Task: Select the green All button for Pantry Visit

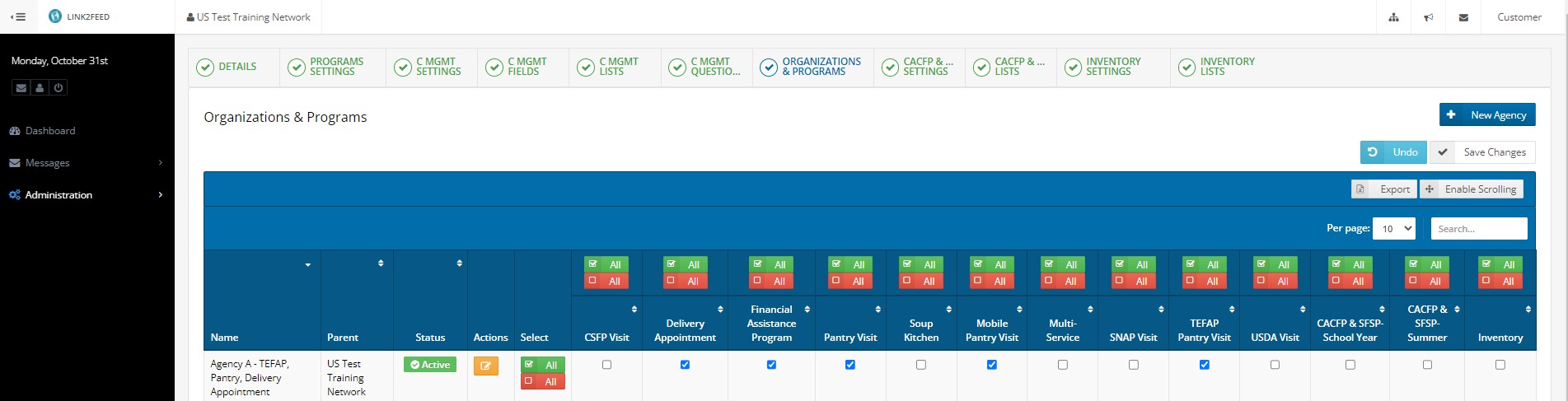Action: [x=850, y=264]
